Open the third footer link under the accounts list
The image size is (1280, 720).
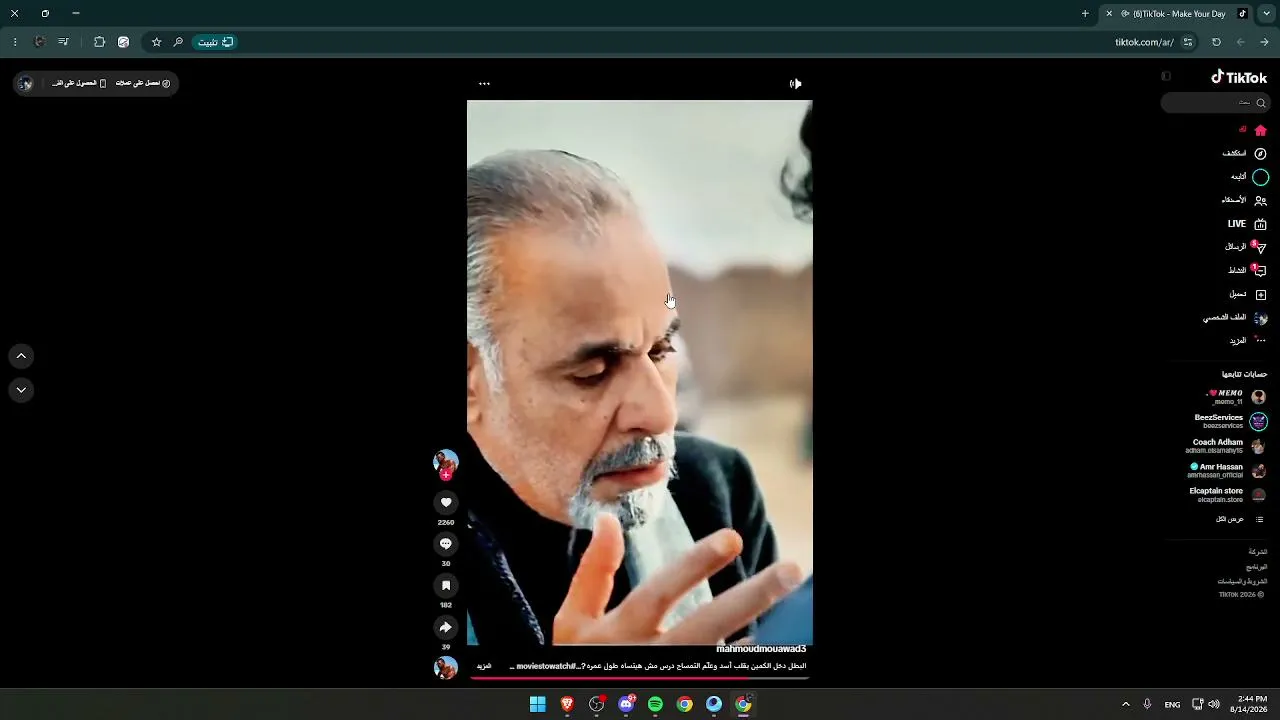coord(1242,581)
